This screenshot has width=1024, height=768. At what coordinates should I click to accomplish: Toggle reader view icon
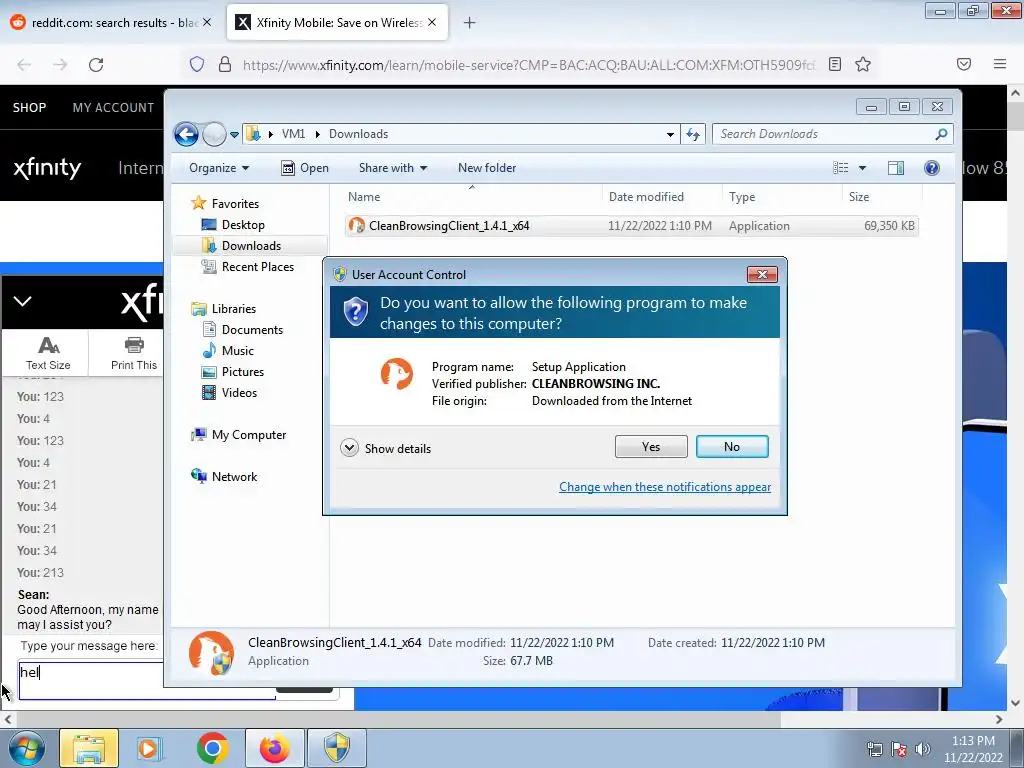point(835,64)
